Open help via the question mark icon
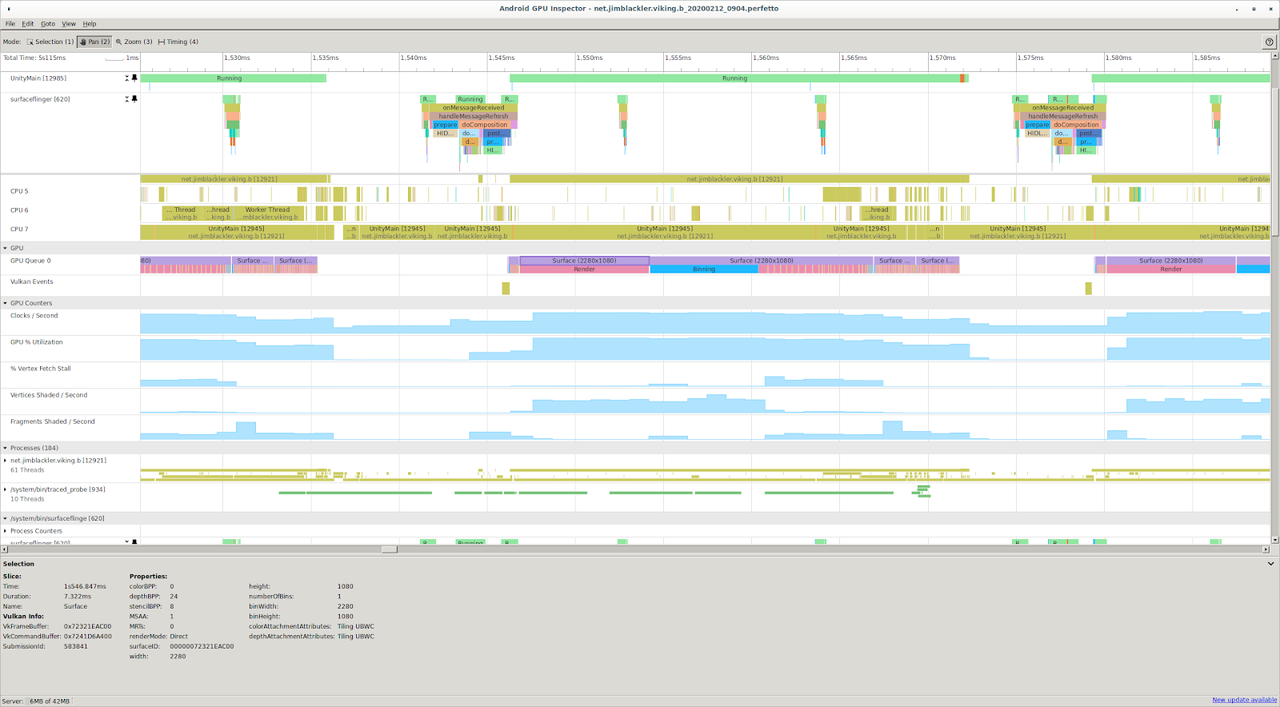This screenshot has width=1280, height=707. click(1268, 42)
